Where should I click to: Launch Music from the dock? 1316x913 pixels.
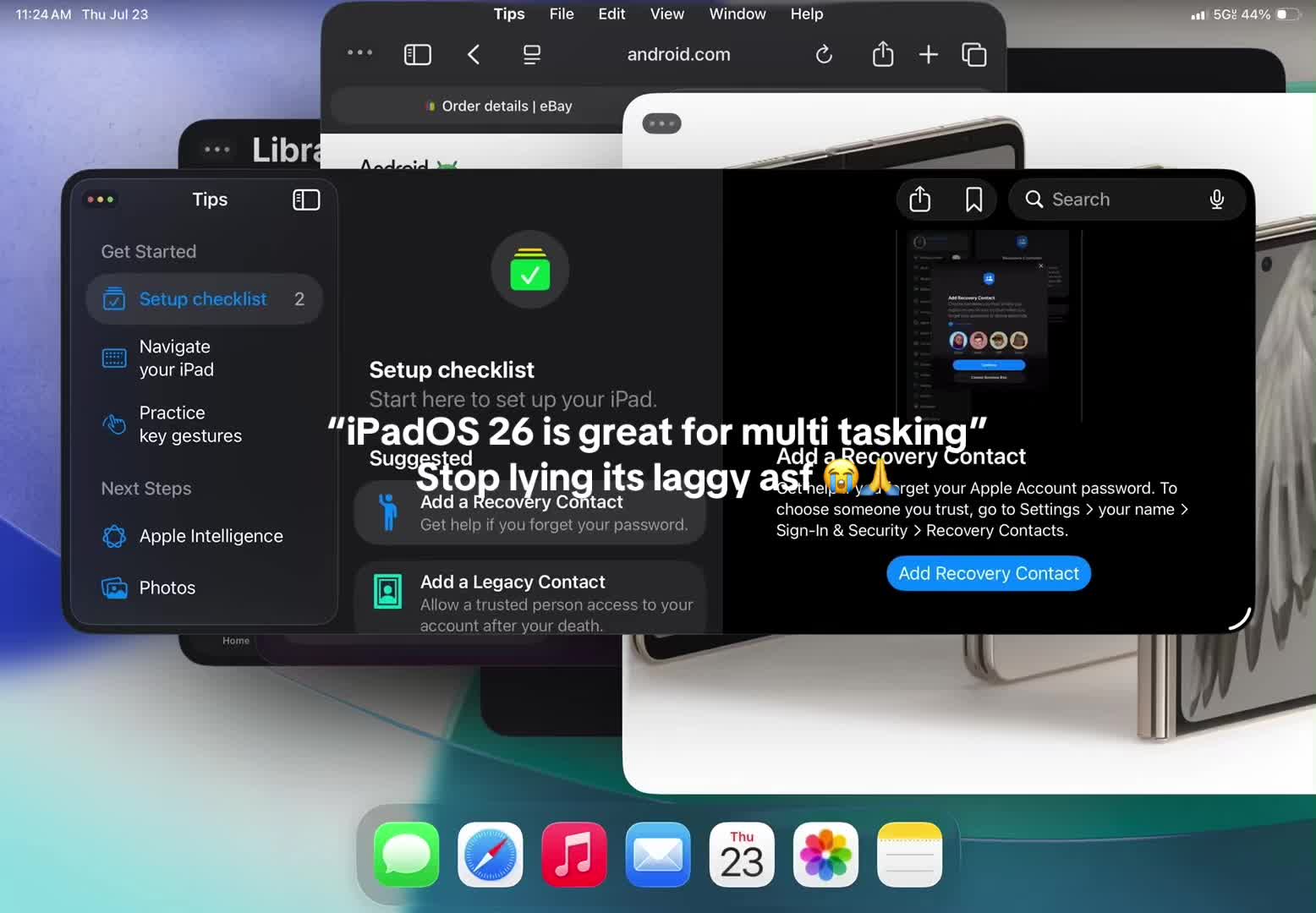574,855
